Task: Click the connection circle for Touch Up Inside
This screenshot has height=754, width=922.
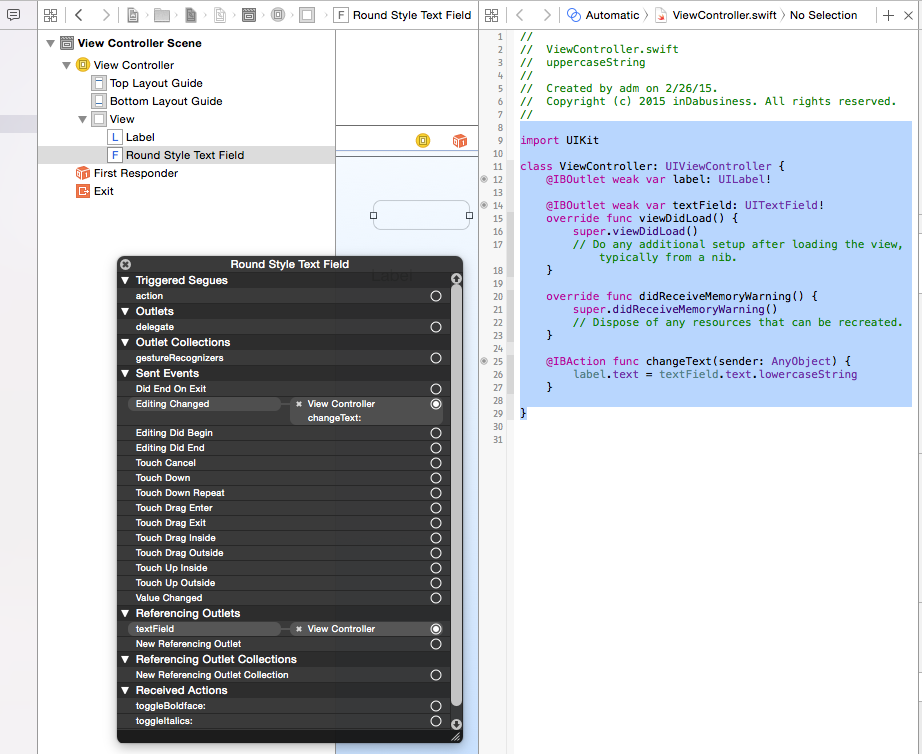Action: tap(436, 568)
